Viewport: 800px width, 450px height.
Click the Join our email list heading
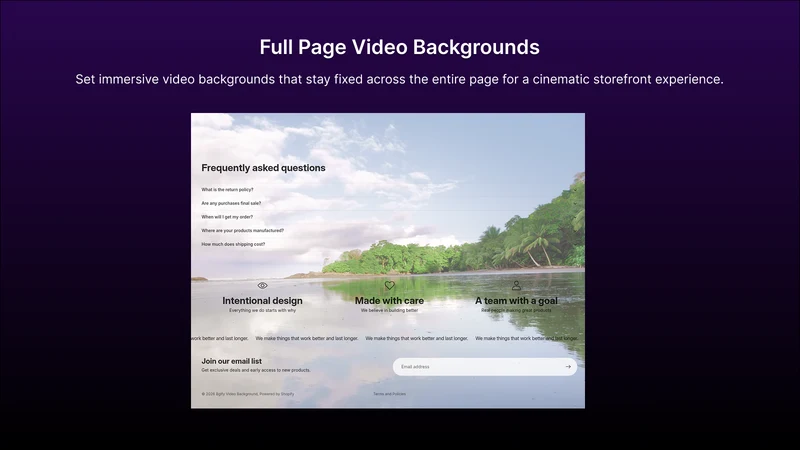coord(232,361)
